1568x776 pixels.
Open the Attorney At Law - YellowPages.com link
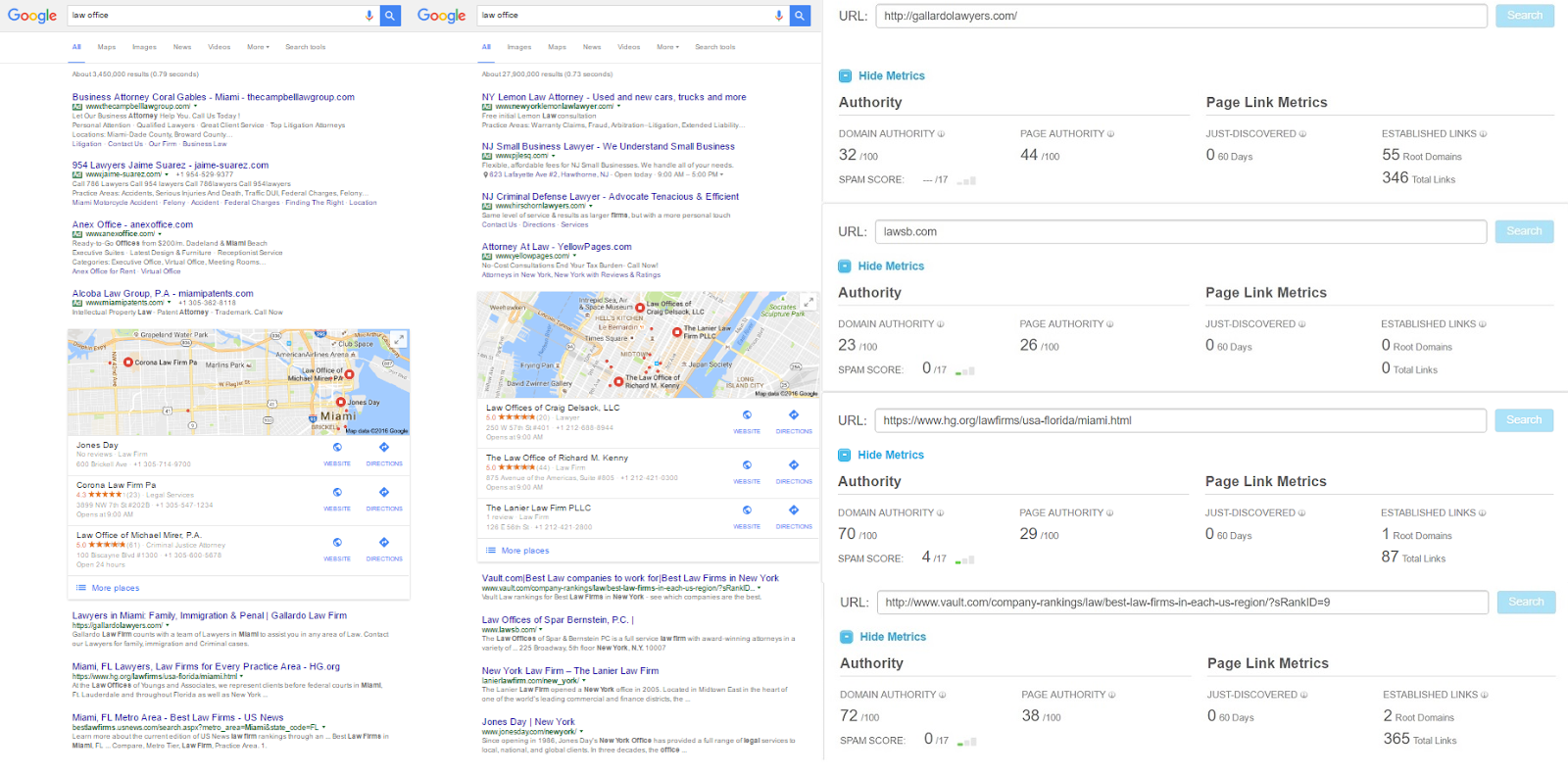(x=557, y=247)
